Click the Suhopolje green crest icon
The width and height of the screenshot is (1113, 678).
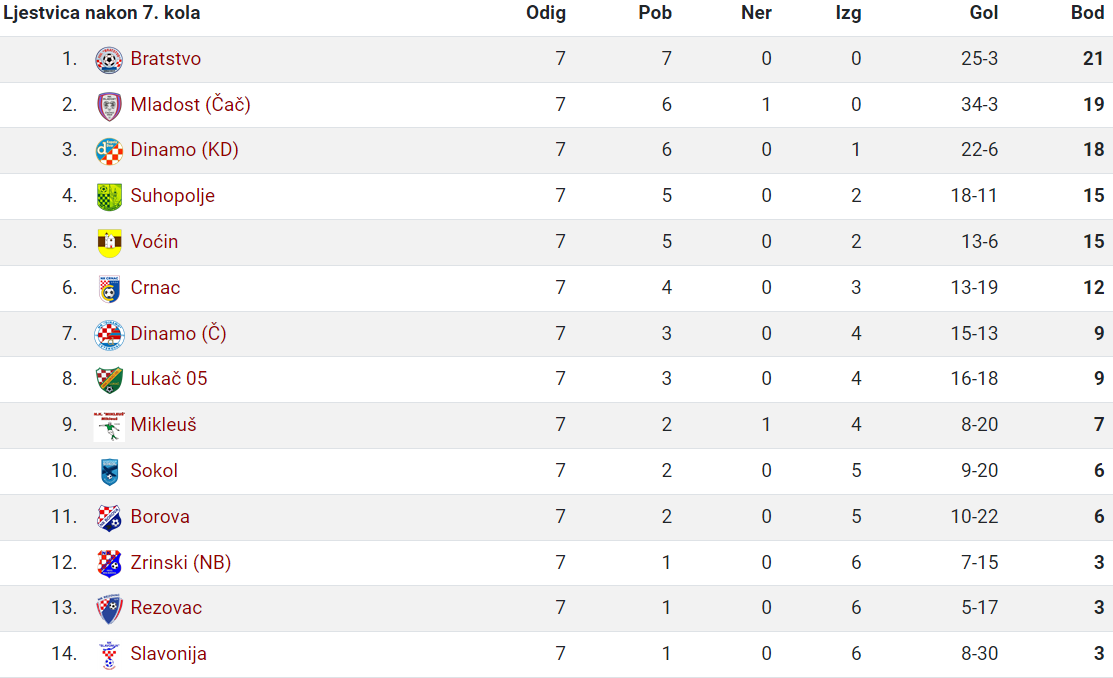[x=109, y=197]
